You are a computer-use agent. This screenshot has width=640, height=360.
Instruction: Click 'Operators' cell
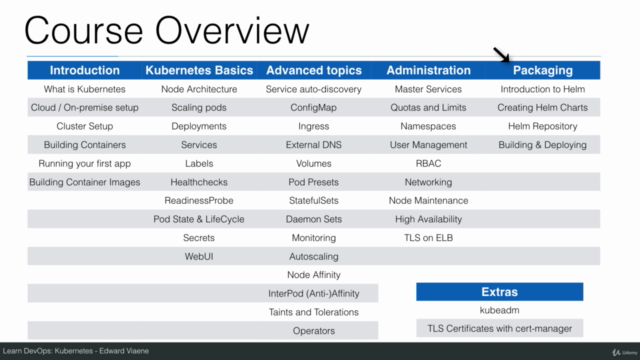click(x=313, y=331)
